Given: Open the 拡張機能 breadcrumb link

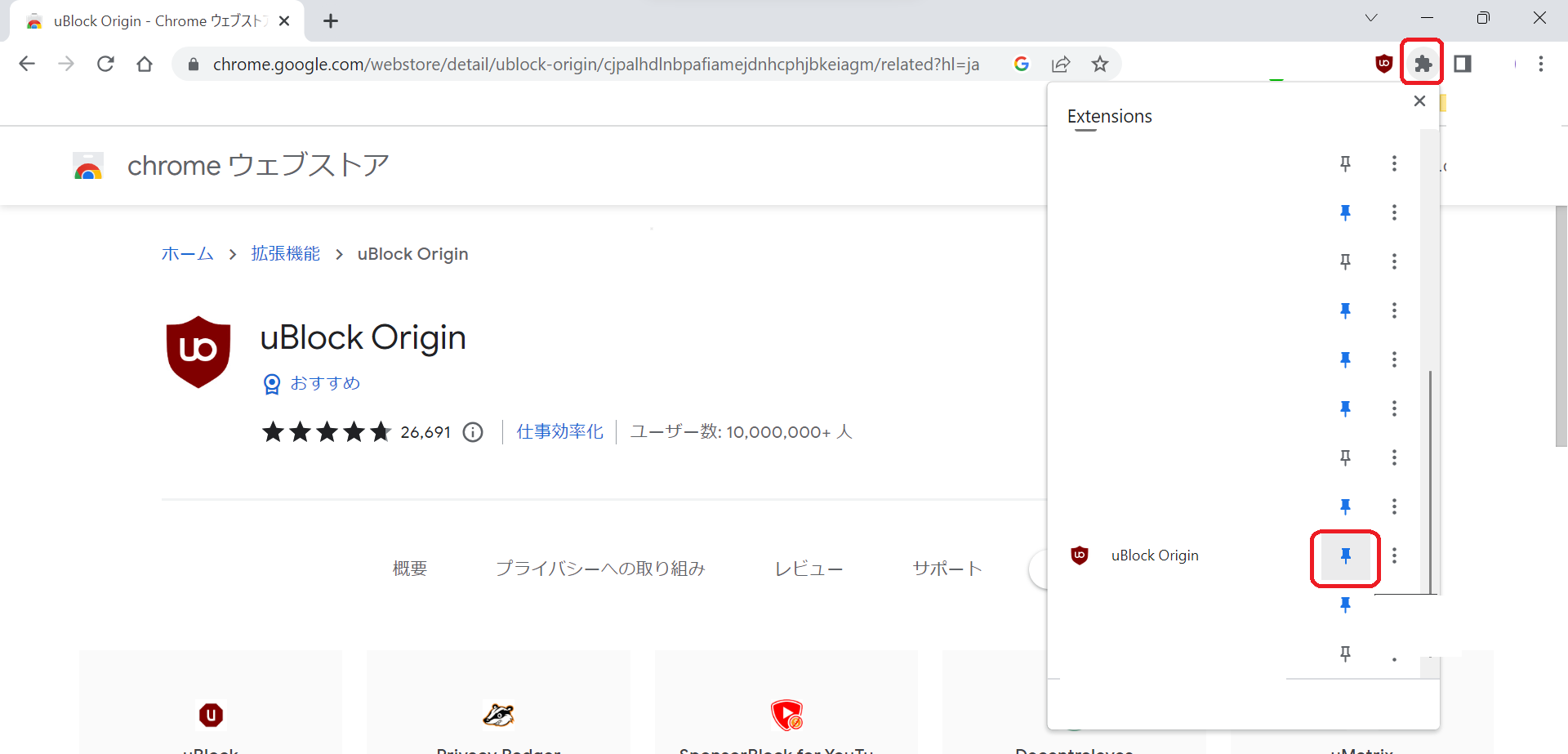Looking at the screenshot, I should pos(285,253).
